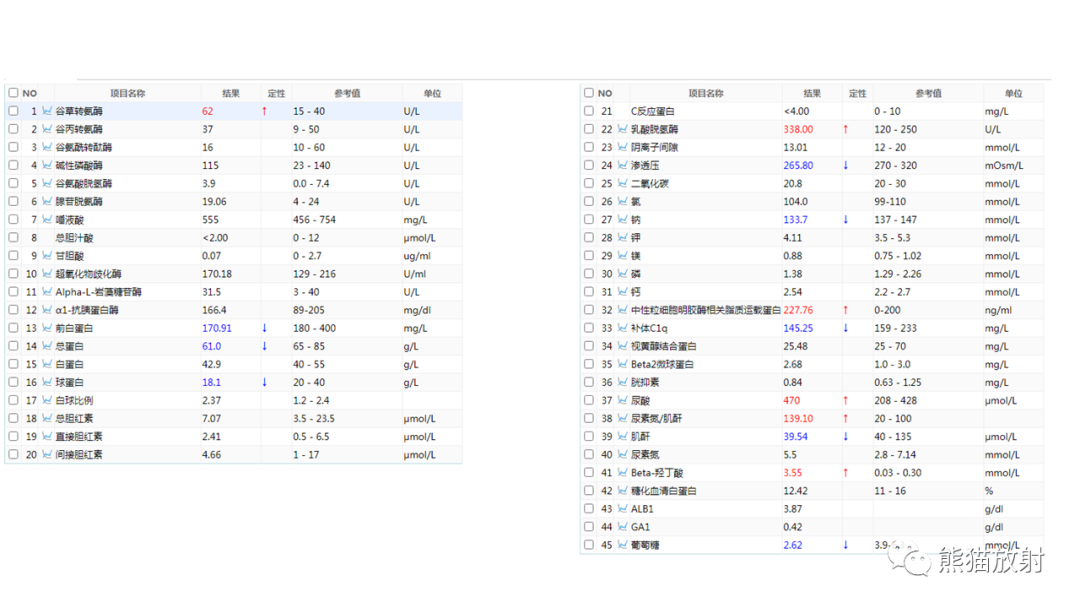Open the chart icon in row 27 钠

623,220
